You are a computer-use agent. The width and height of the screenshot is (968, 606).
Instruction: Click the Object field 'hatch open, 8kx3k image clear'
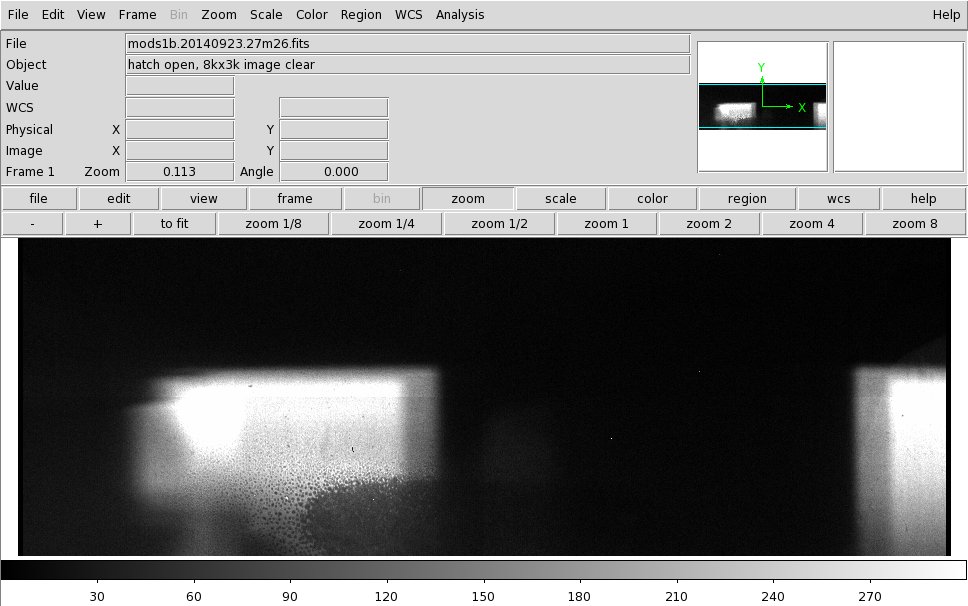407,65
